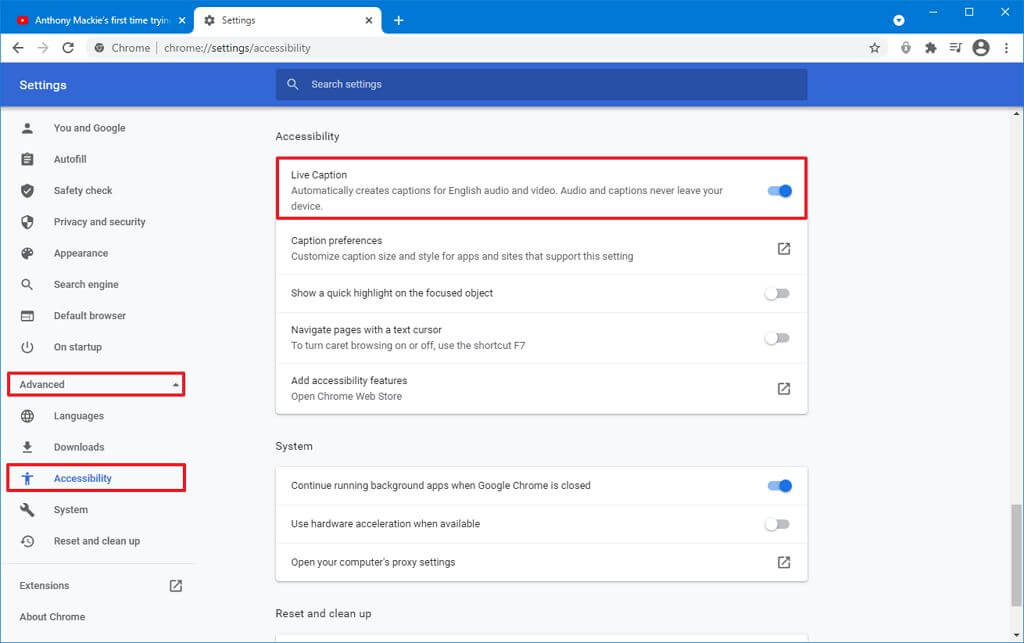Image resolution: width=1024 pixels, height=643 pixels.
Task: Select the Autofill sidebar icon
Action: (x=26, y=159)
